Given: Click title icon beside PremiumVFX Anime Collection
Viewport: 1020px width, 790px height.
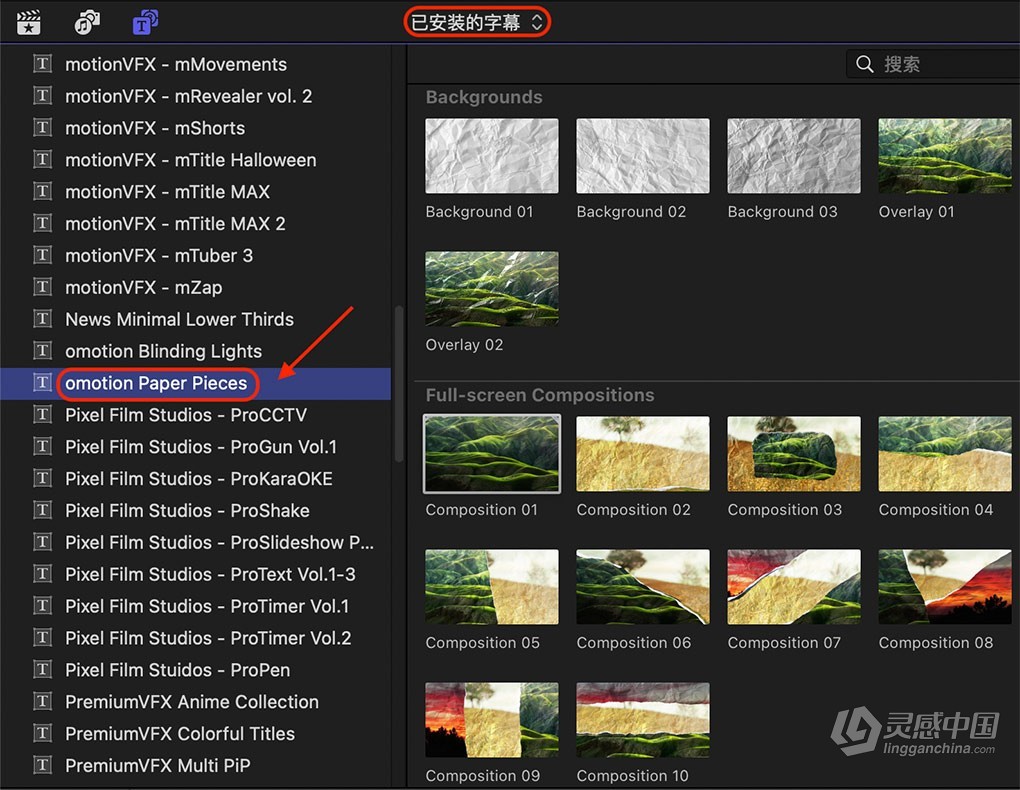Looking at the screenshot, I should [43, 701].
